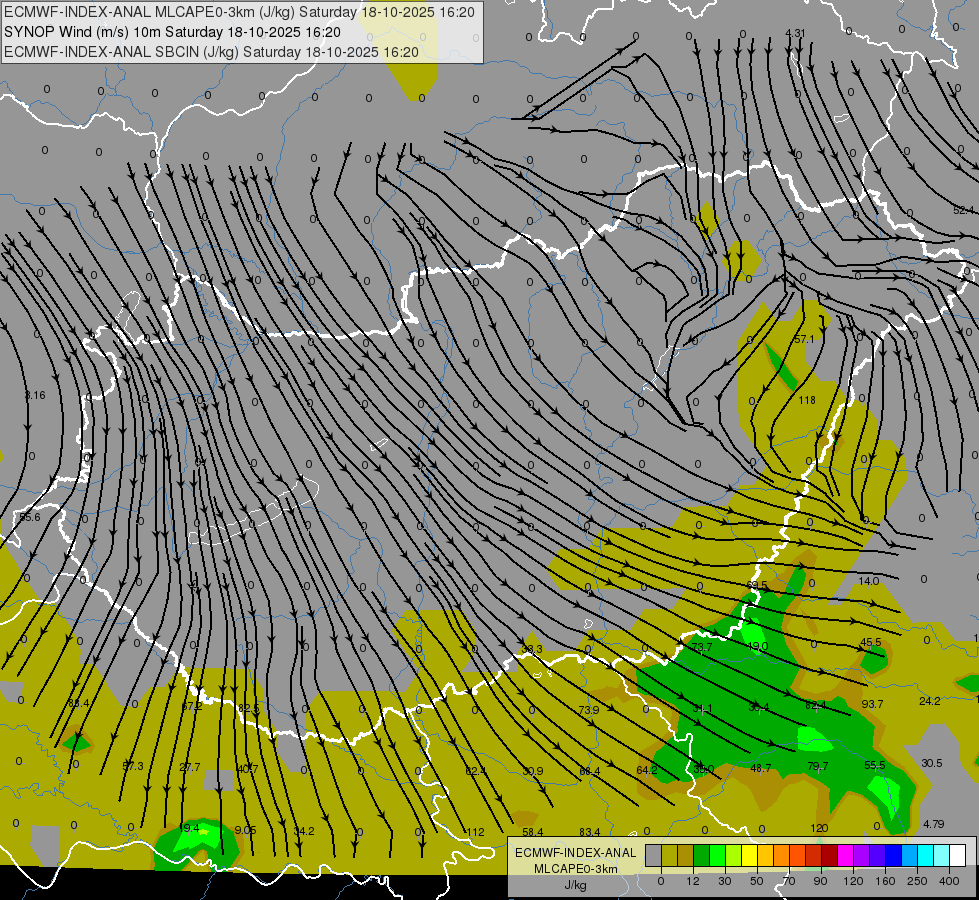Click the map value 57.1
This screenshot has height=900, width=979.
click(804, 339)
